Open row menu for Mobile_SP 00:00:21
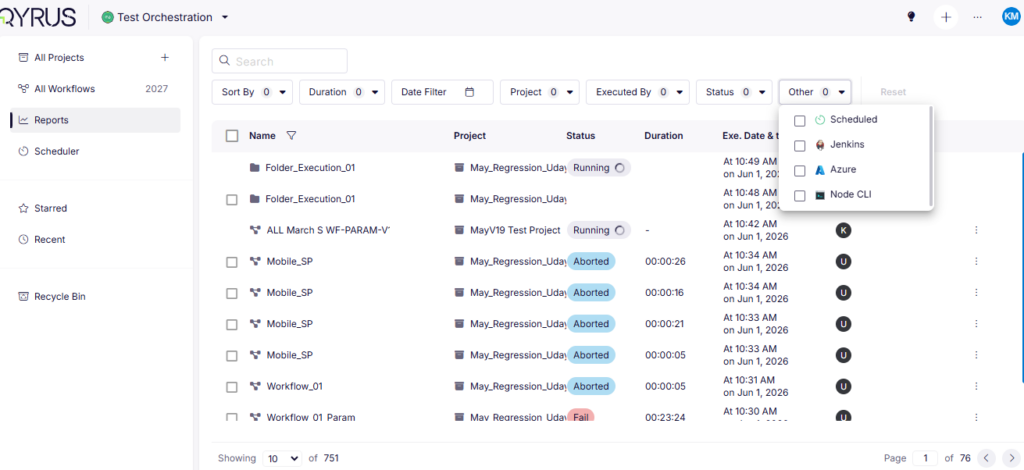 tap(976, 324)
